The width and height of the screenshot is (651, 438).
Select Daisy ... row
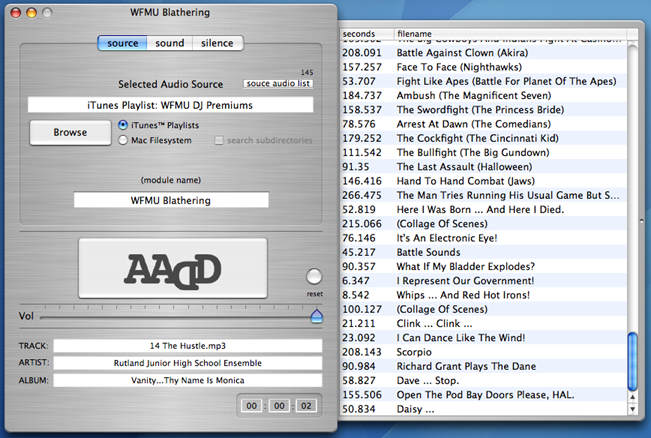(x=483, y=409)
